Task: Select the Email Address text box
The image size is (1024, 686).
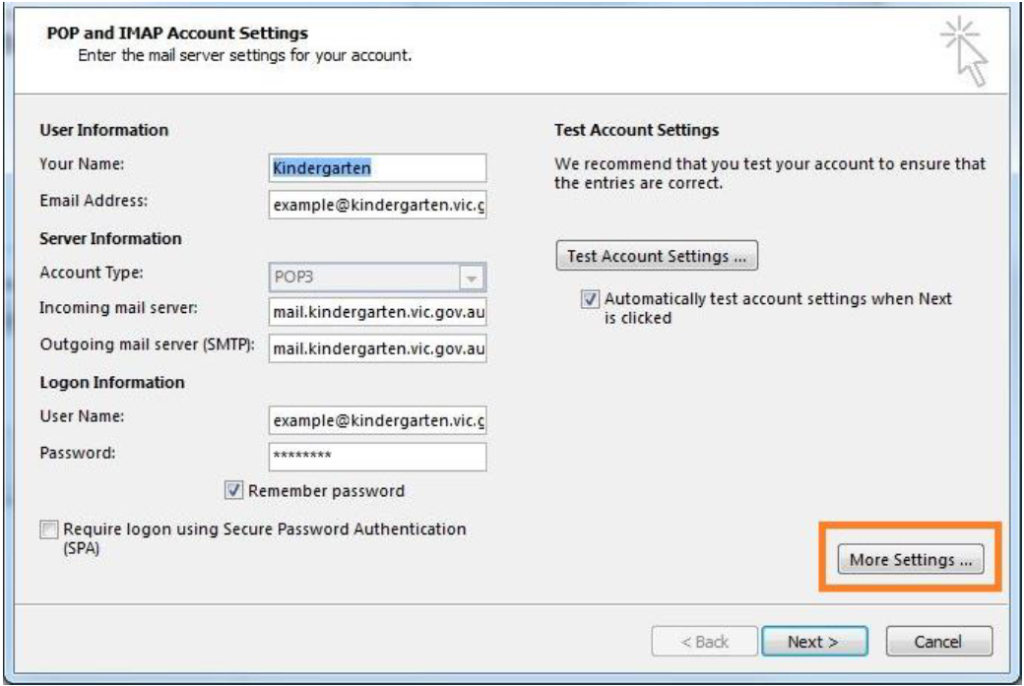Action: pos(377,203)
